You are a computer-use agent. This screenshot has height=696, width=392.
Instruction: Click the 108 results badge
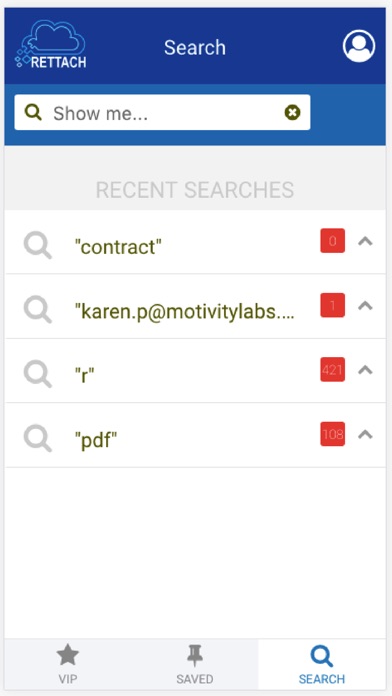click(333, 434)
